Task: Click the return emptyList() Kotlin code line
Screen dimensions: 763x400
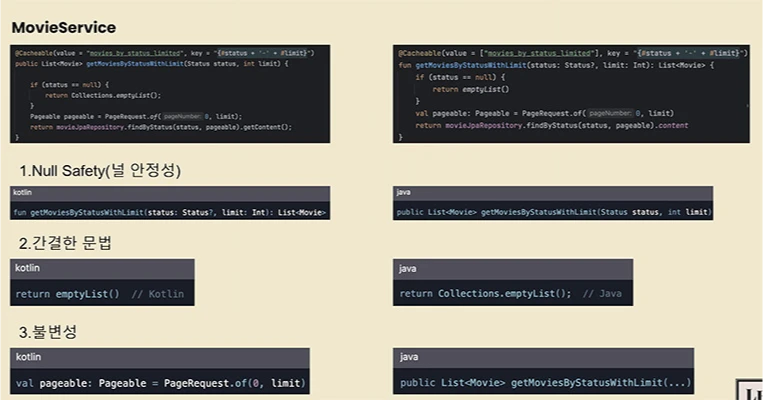Action: [x=98, y=294]
